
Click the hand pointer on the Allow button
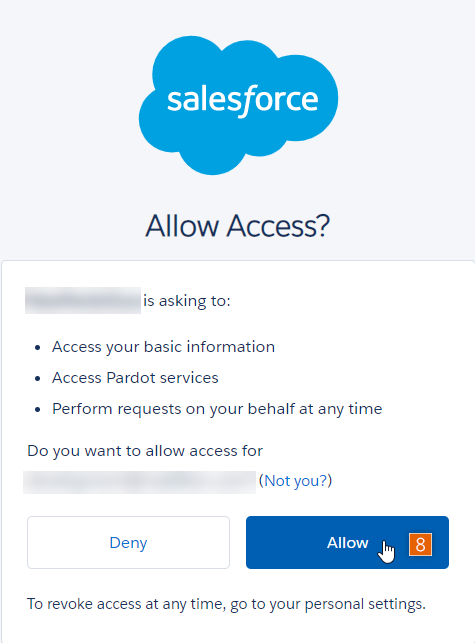386,552
